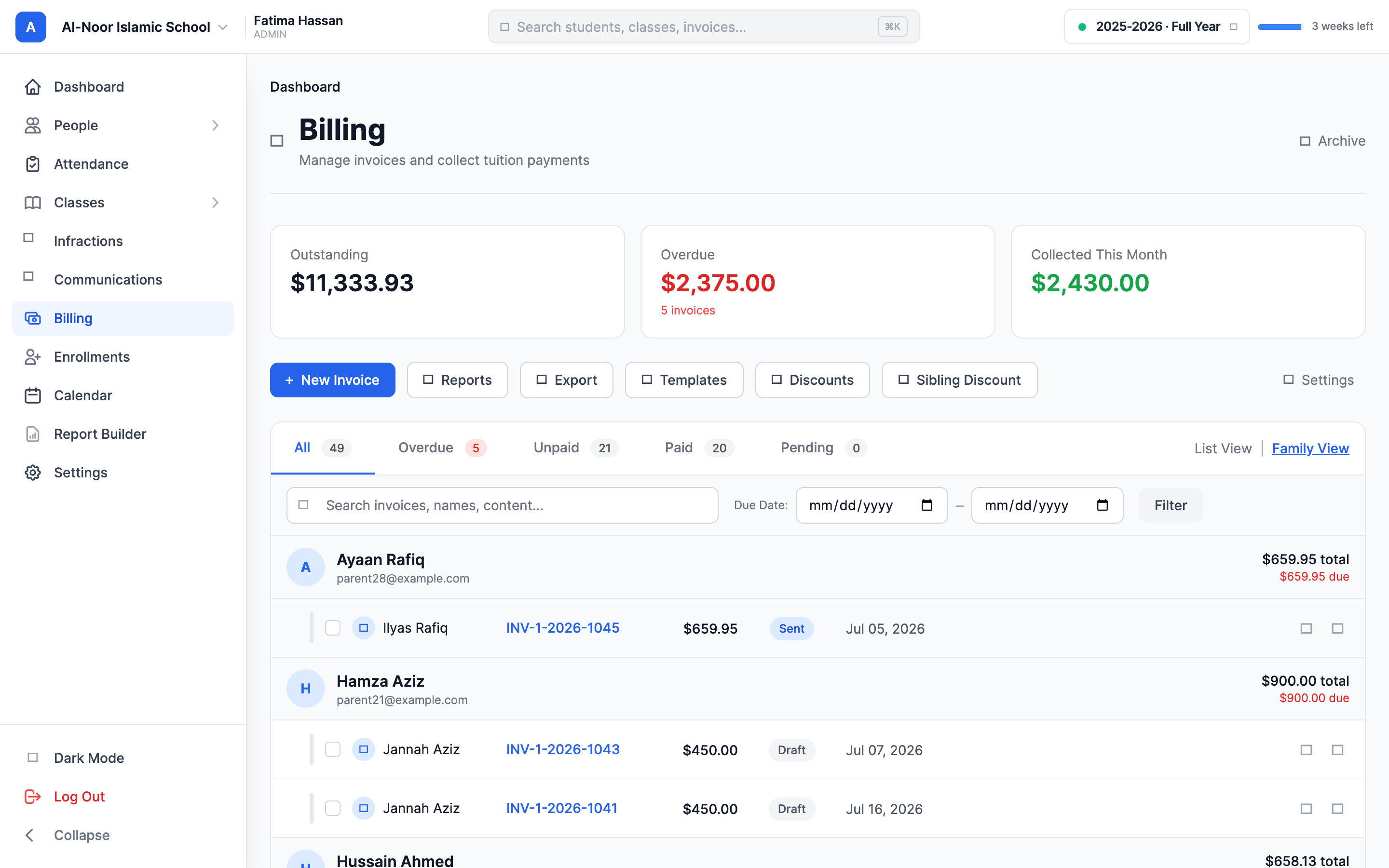
Task: Click the Infractions icon in sidebar
Action: (29, 238)
